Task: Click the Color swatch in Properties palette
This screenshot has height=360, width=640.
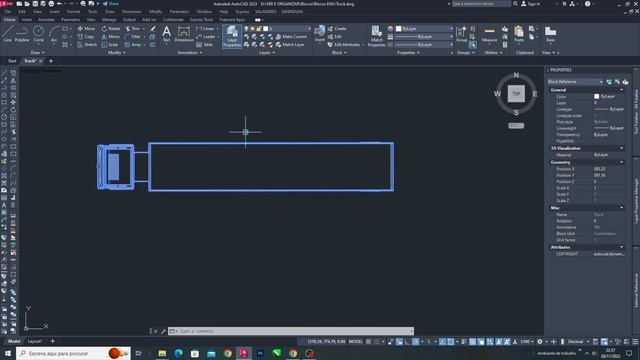Action: (x=596, y=96)
